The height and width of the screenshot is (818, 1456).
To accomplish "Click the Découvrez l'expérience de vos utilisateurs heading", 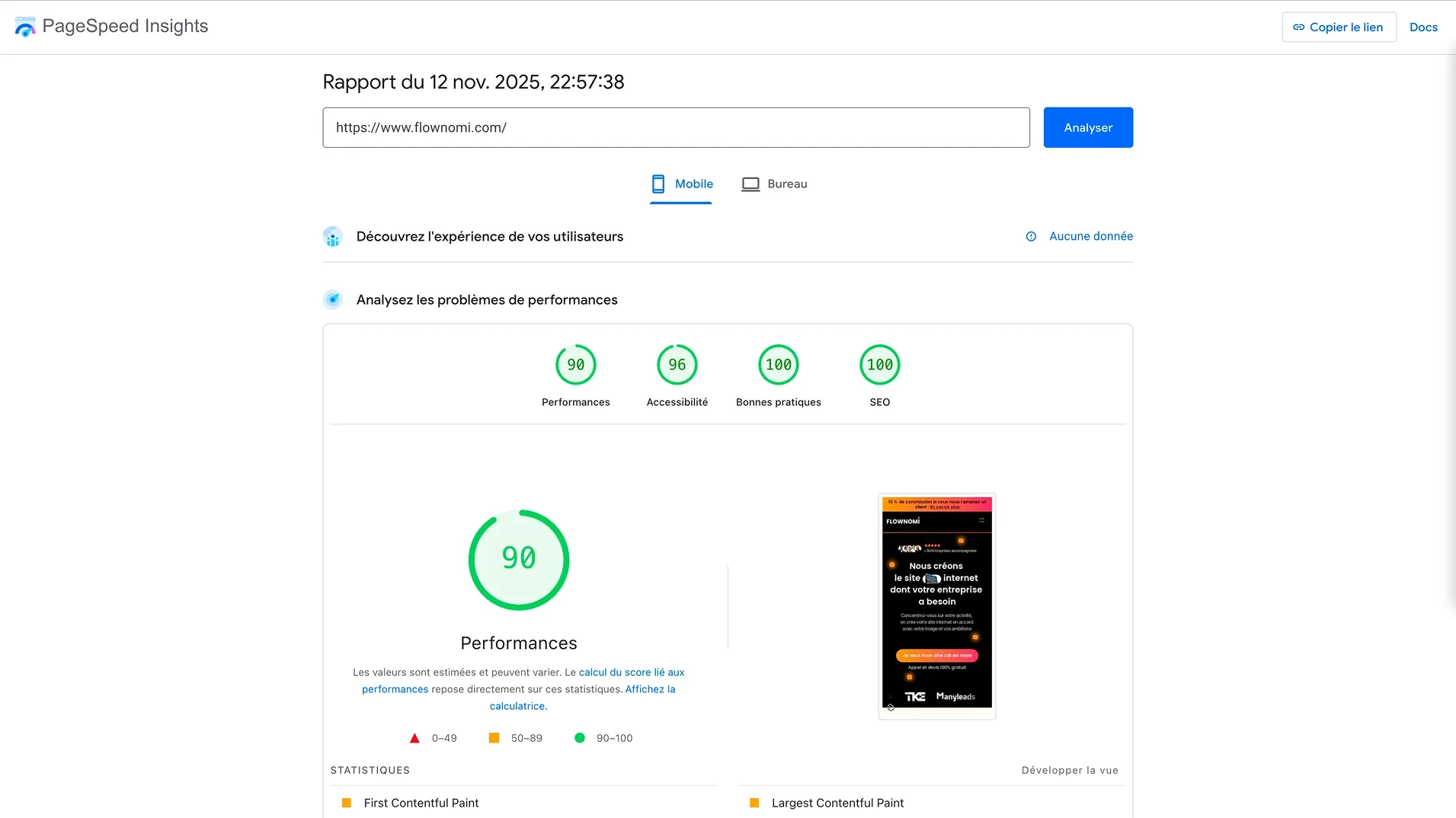I will (x=490, y=236).
